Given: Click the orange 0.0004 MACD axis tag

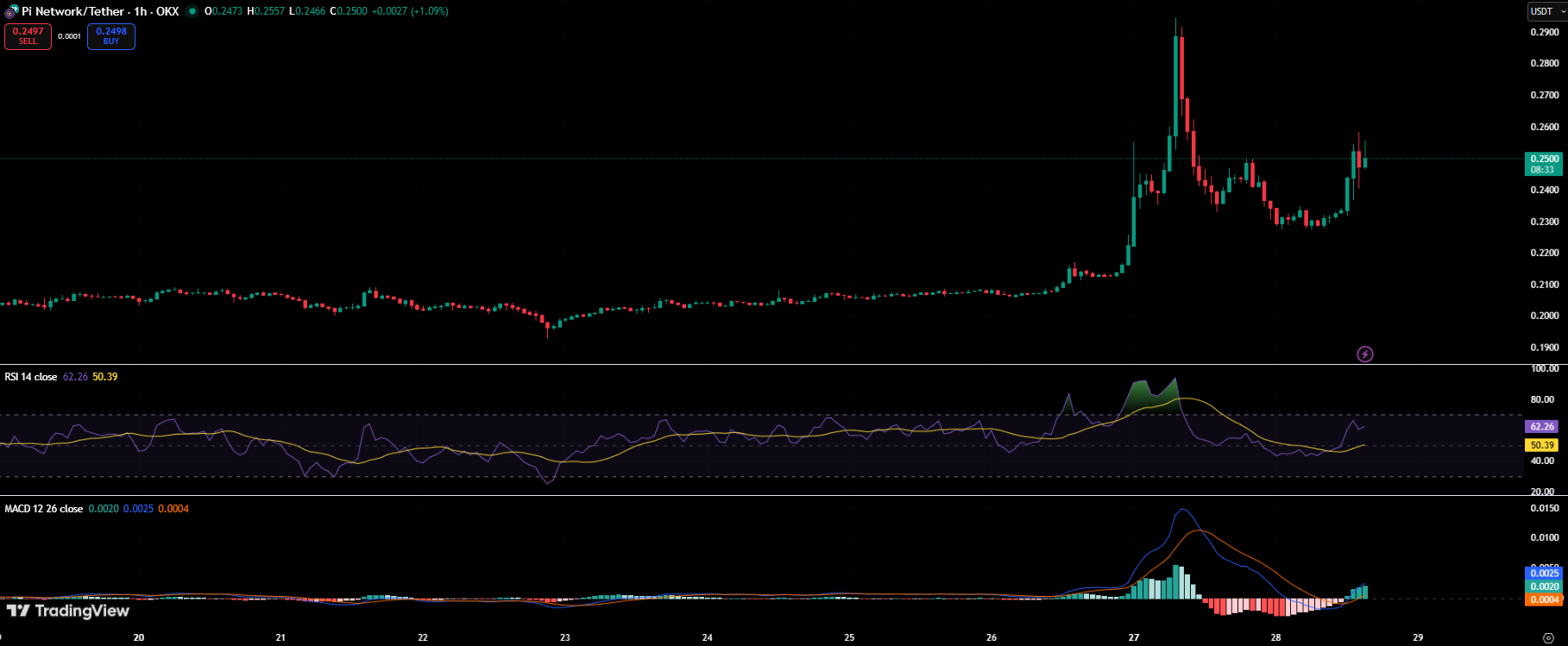Looking at the screenshot, I should coord(1544,599).
